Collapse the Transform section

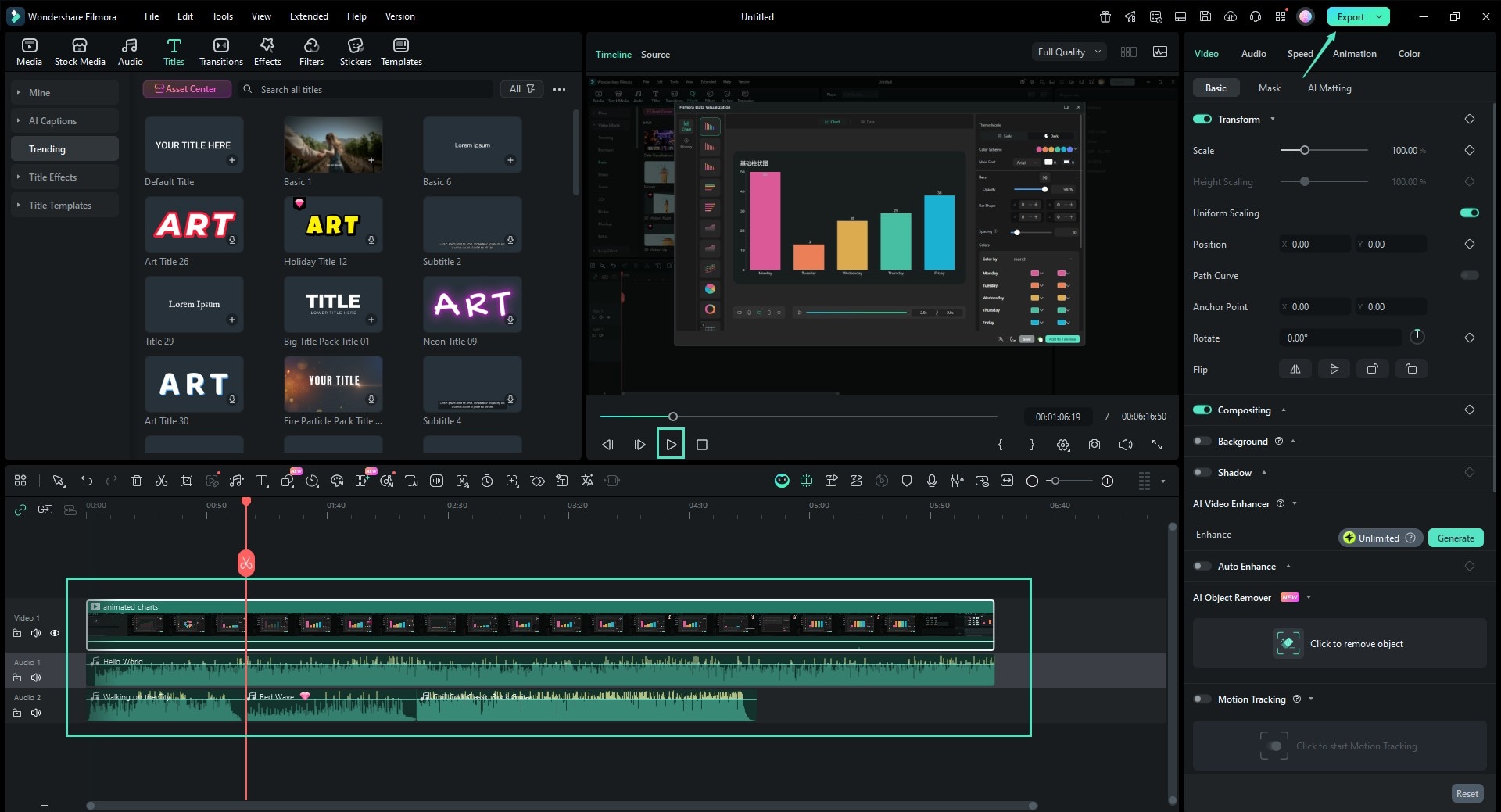pos(1274,119)
